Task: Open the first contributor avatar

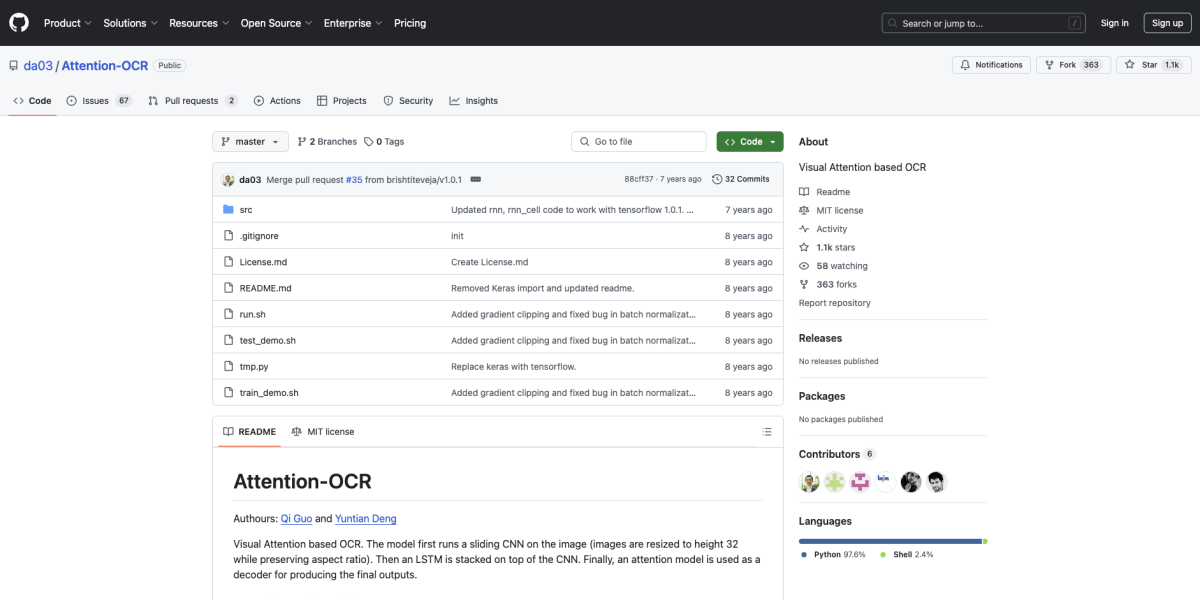Action: click(810, 482)
